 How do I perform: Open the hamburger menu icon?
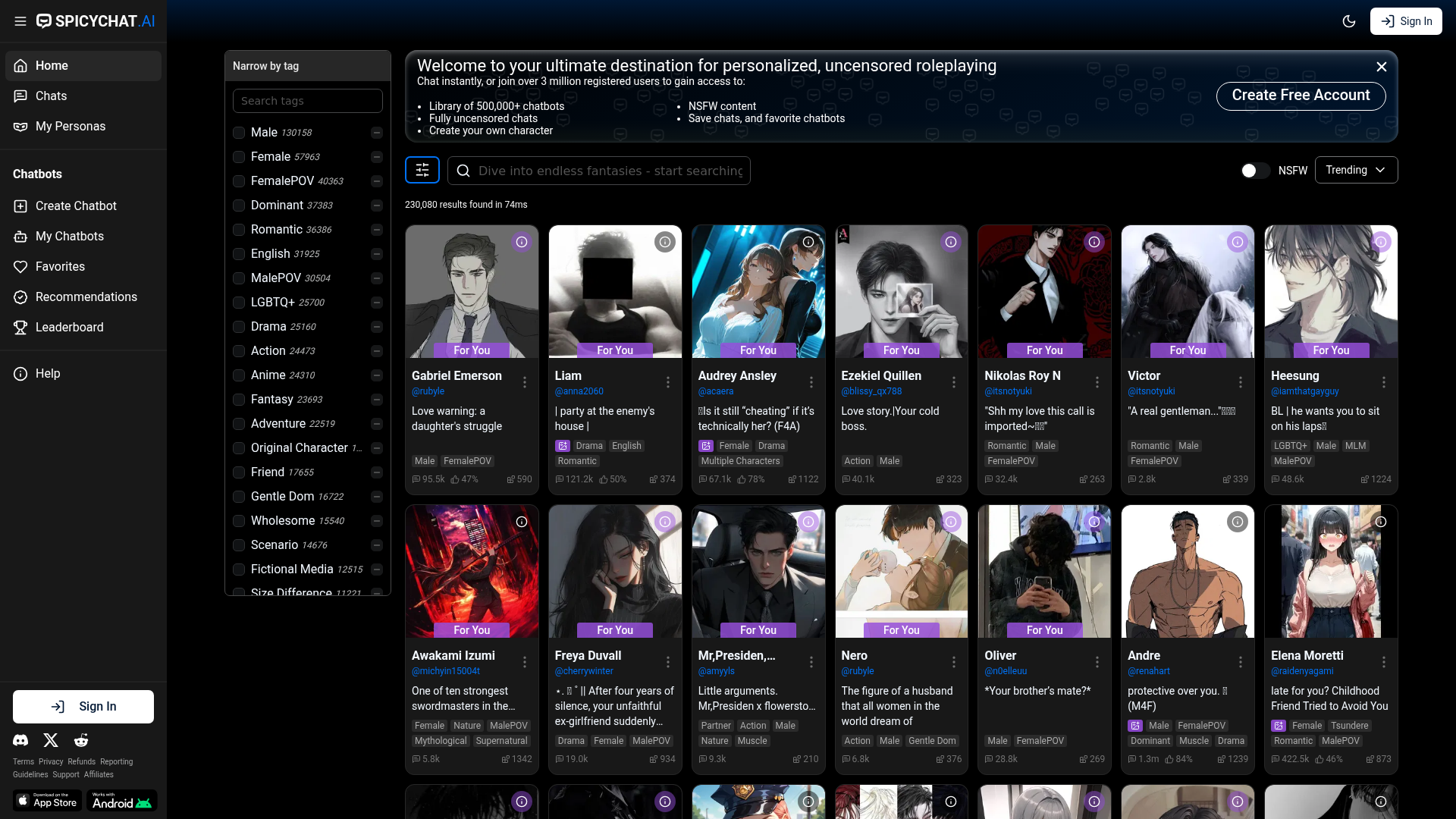pyautogui.click(x=20, y=21)
